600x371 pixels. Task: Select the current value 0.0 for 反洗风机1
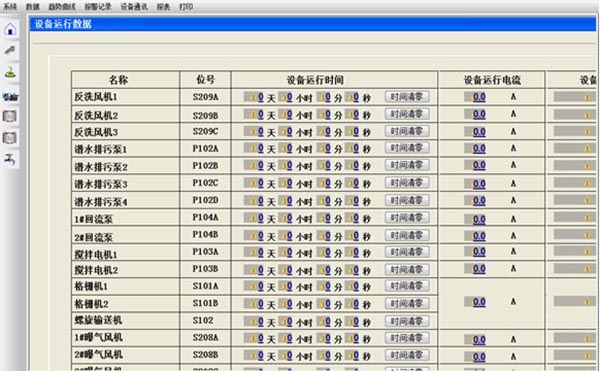tap(475, 97)
